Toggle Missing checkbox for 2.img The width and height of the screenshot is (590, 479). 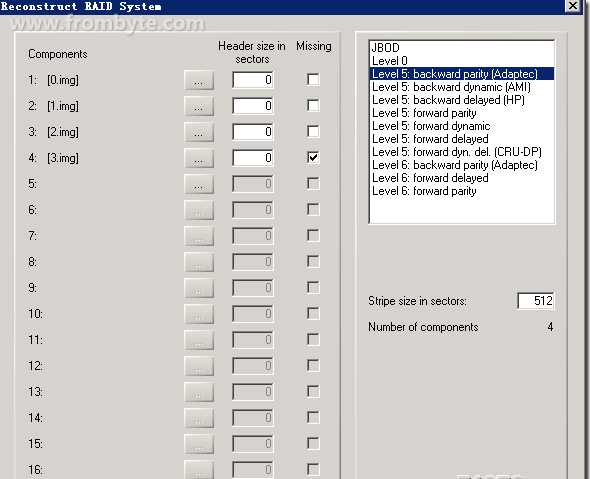click(x=313, y=131)
